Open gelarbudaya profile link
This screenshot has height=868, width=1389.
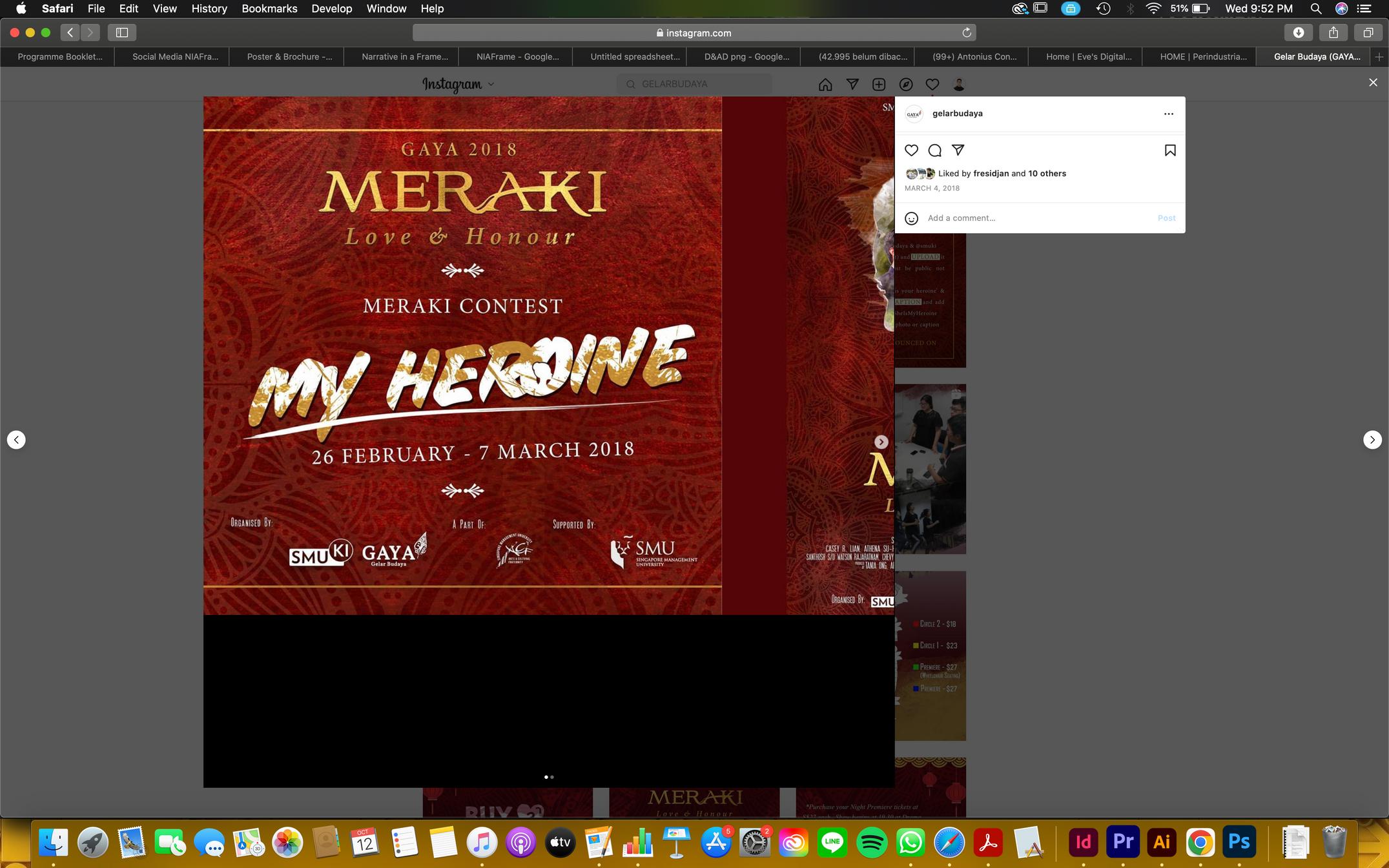(957, 114)
